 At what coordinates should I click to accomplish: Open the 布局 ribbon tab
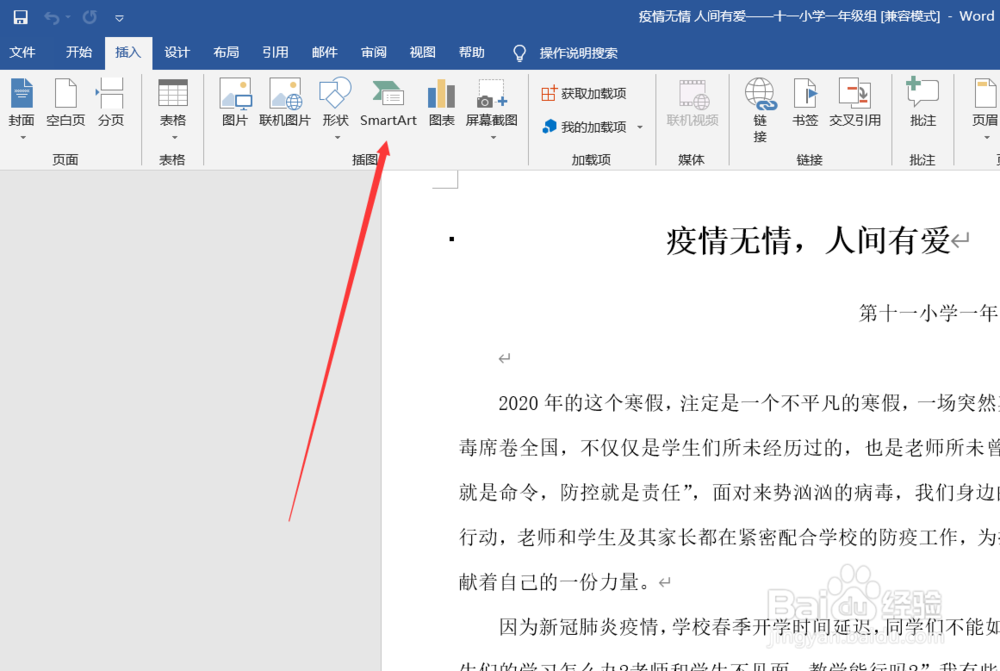coord(226,52)
